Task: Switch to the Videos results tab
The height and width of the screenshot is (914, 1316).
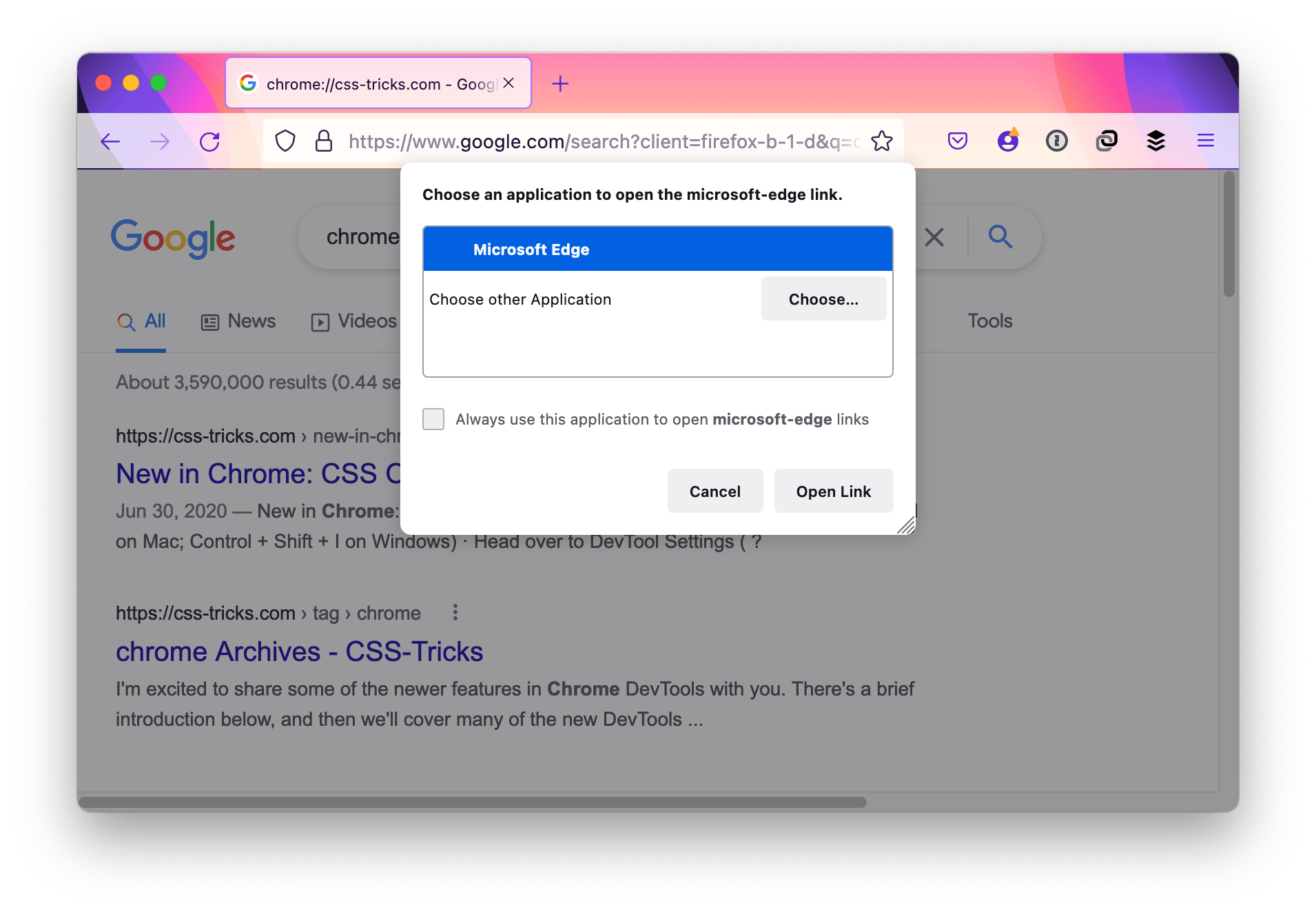Action: (354, 321)
